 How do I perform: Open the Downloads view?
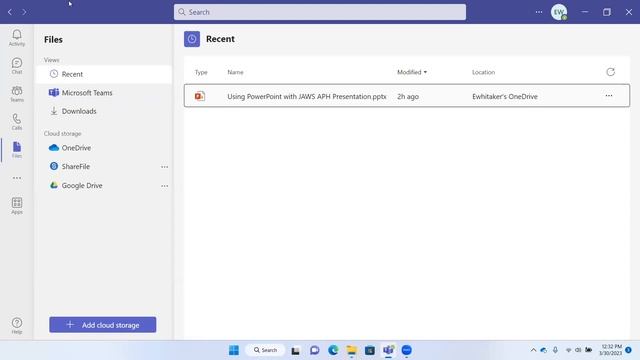coord(104,111)
